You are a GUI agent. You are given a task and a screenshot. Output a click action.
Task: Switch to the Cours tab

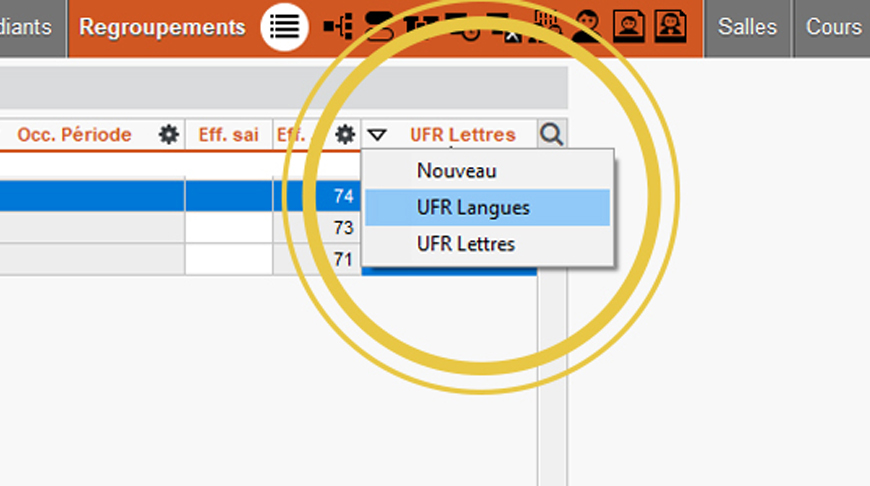pos(833,27)
